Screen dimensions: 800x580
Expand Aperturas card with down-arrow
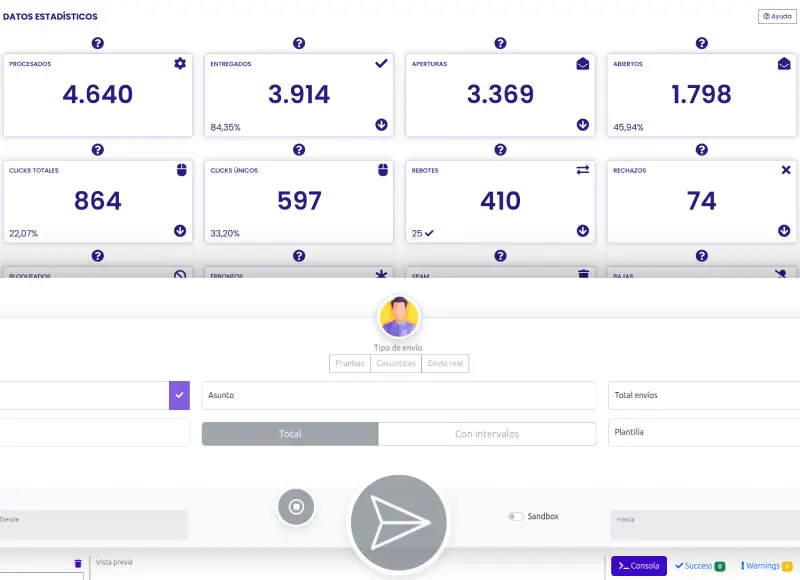583,125
